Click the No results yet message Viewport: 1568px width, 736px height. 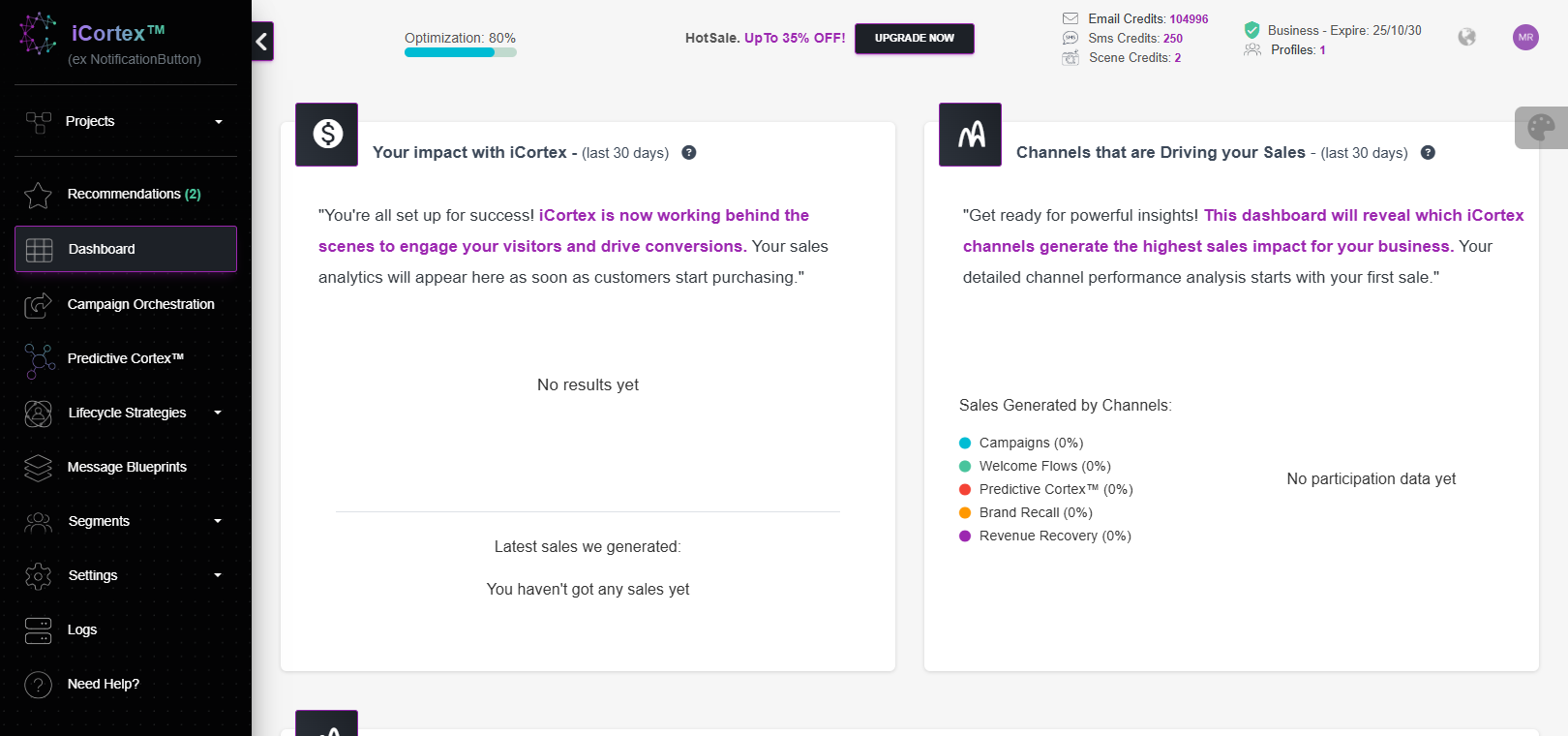point(588,384)
